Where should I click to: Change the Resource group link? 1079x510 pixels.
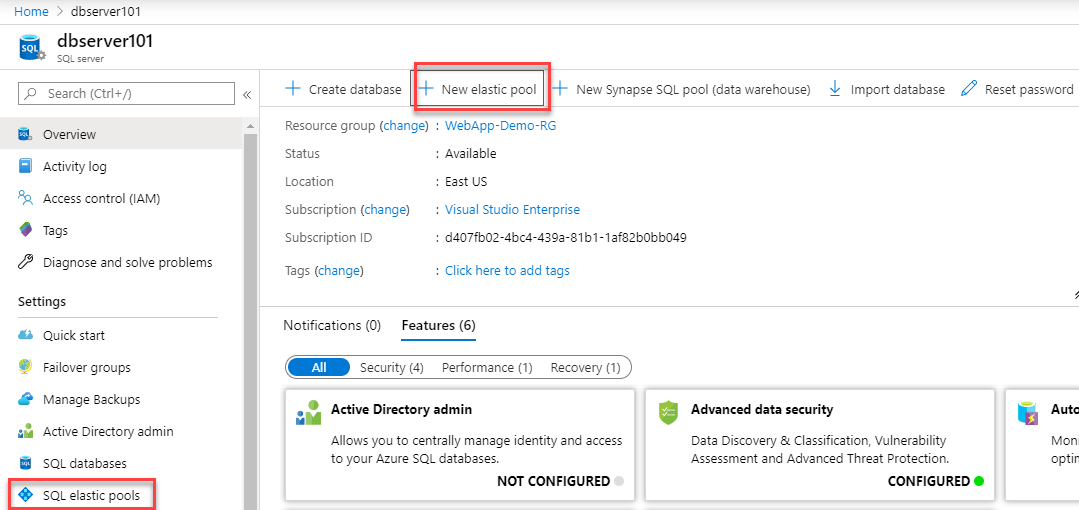click(x=404, y=126)
